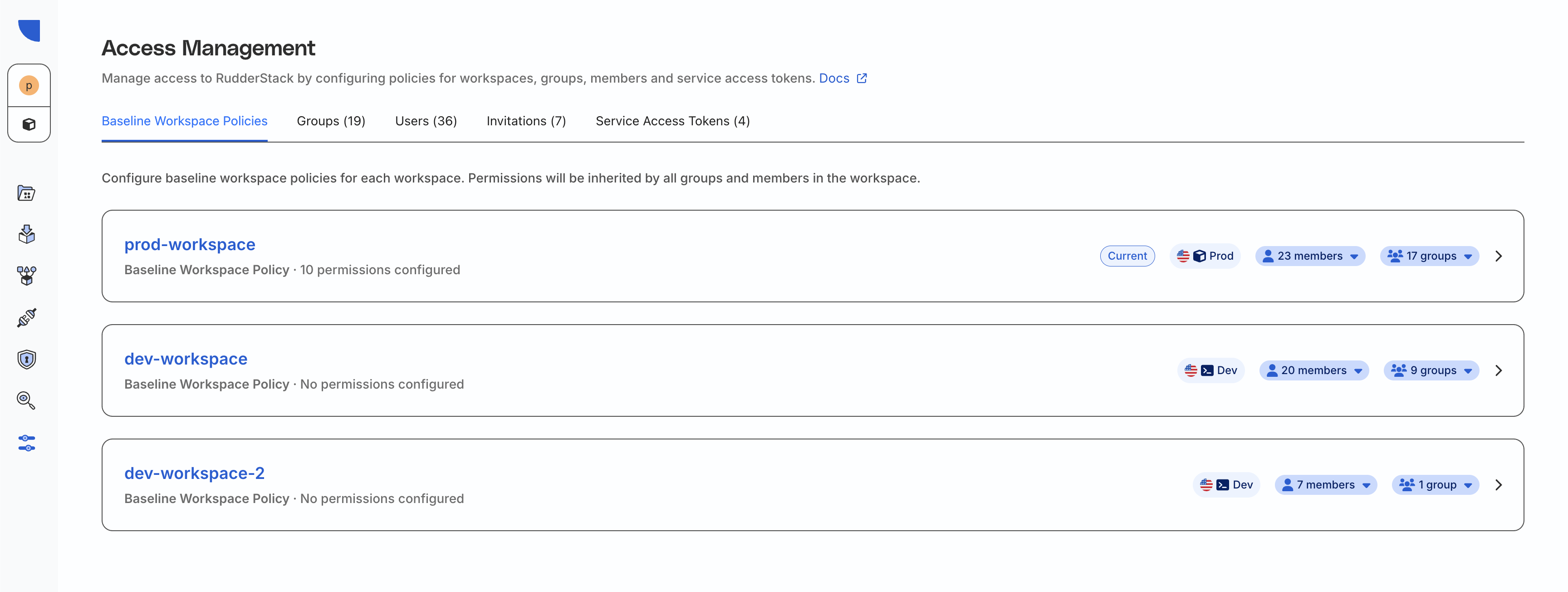
Task: Select the workspace cube icon in sidebar
Action: (28, 124)
